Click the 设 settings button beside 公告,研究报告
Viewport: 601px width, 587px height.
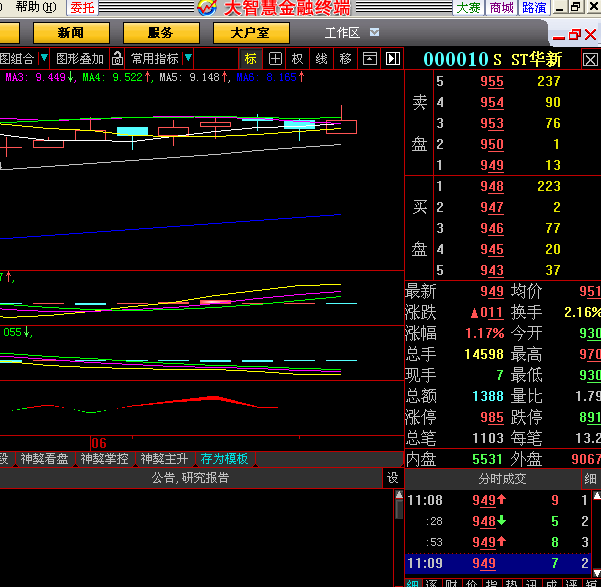(x=392, y=478)
